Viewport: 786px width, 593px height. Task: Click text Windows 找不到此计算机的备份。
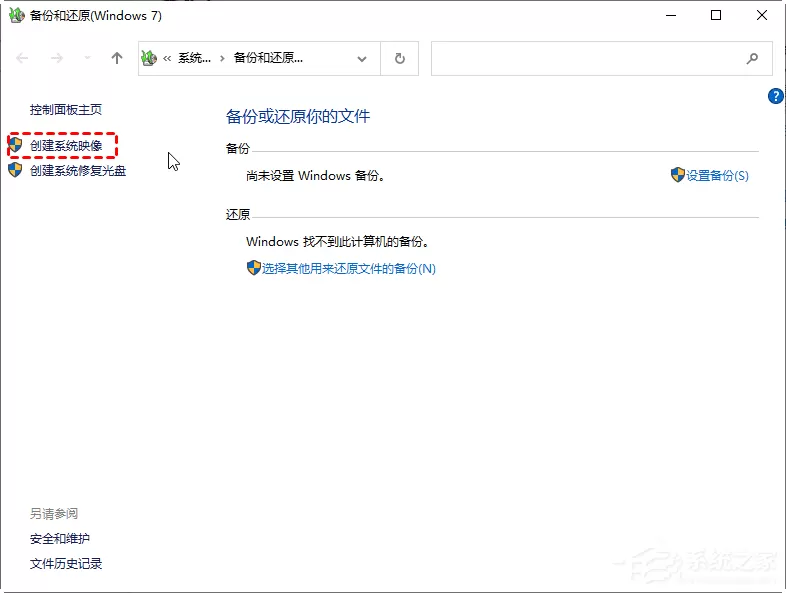338,242
